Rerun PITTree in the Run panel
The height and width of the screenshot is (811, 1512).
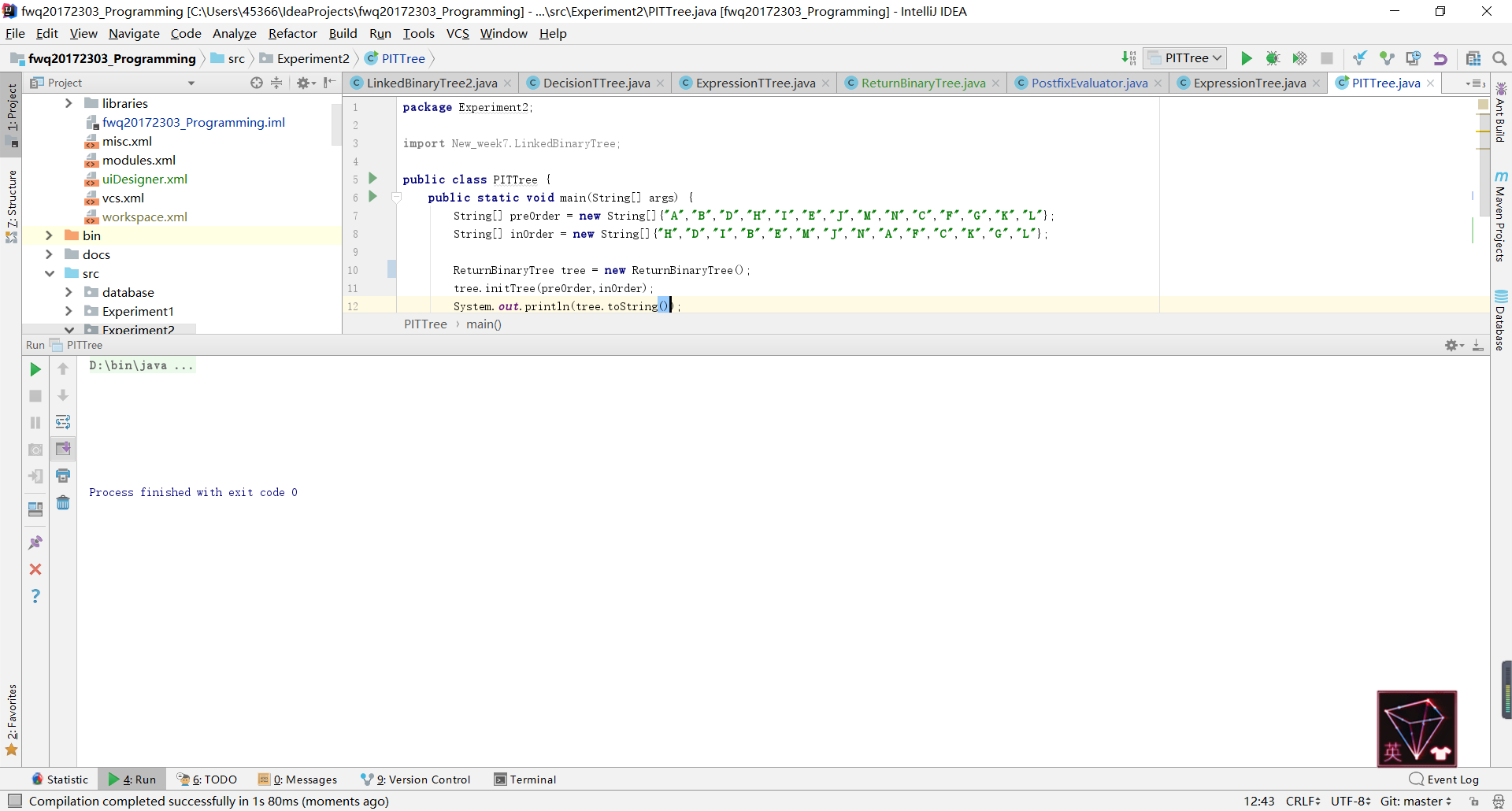click(x=35, y=369)
